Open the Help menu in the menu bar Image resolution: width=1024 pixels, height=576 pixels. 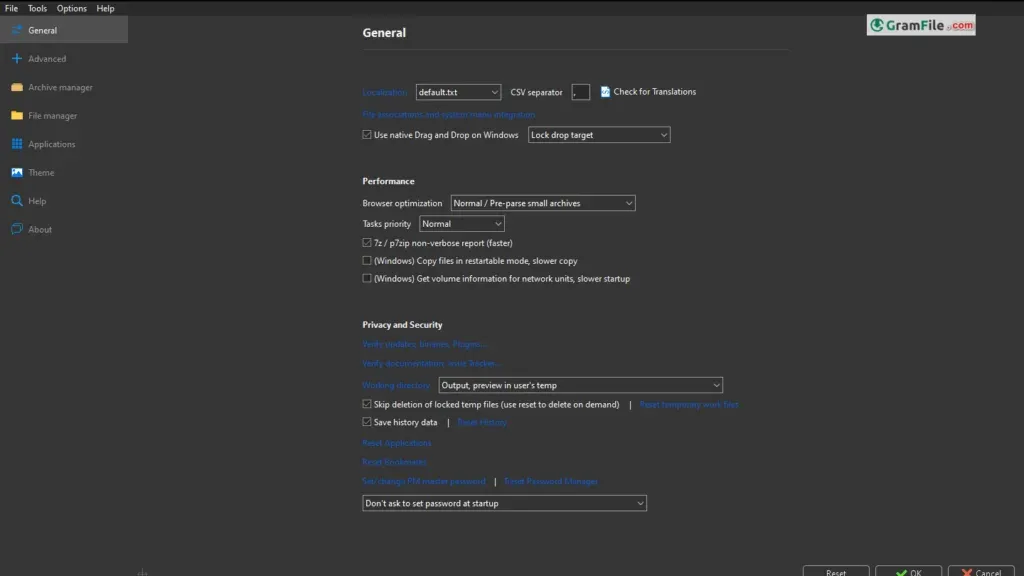[105, 8]
